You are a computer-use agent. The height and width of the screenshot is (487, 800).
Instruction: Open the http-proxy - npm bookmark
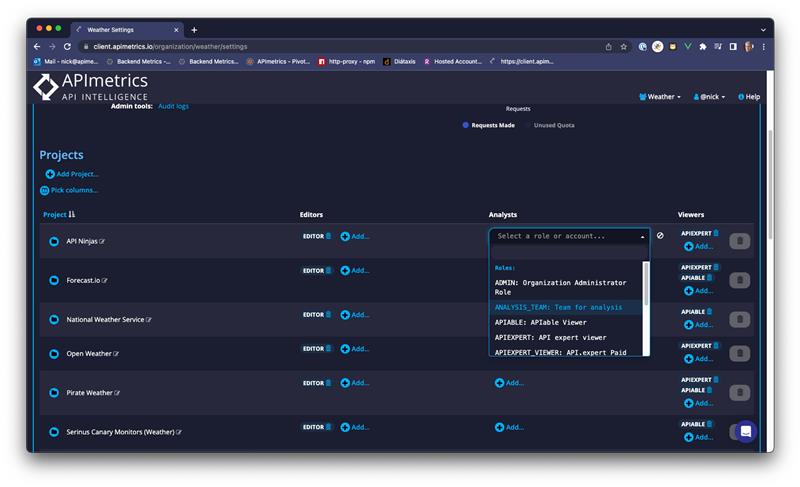click(346, 62)
